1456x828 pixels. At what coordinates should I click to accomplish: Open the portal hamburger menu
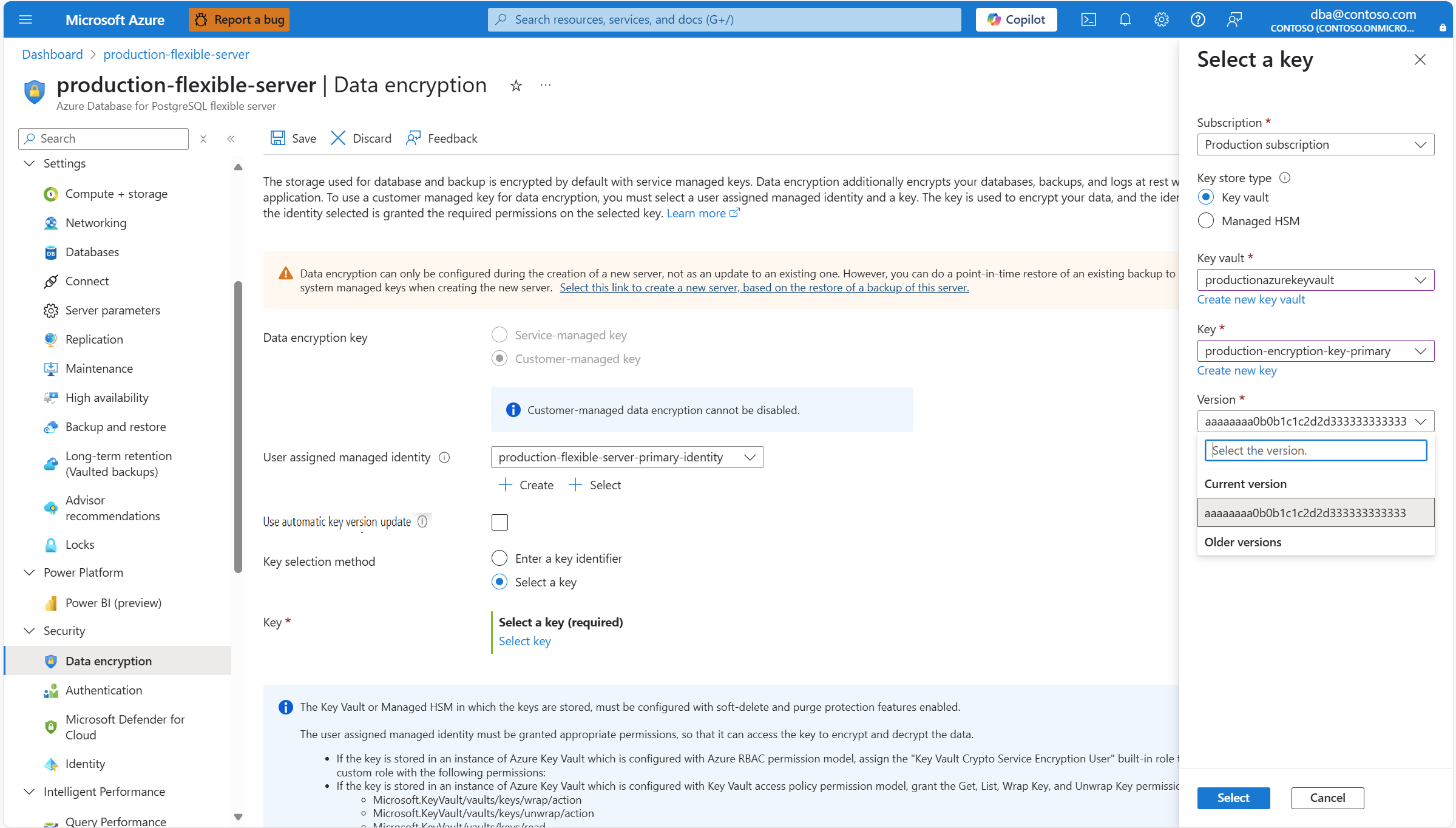pyautogui.click(x=25, y=19)
